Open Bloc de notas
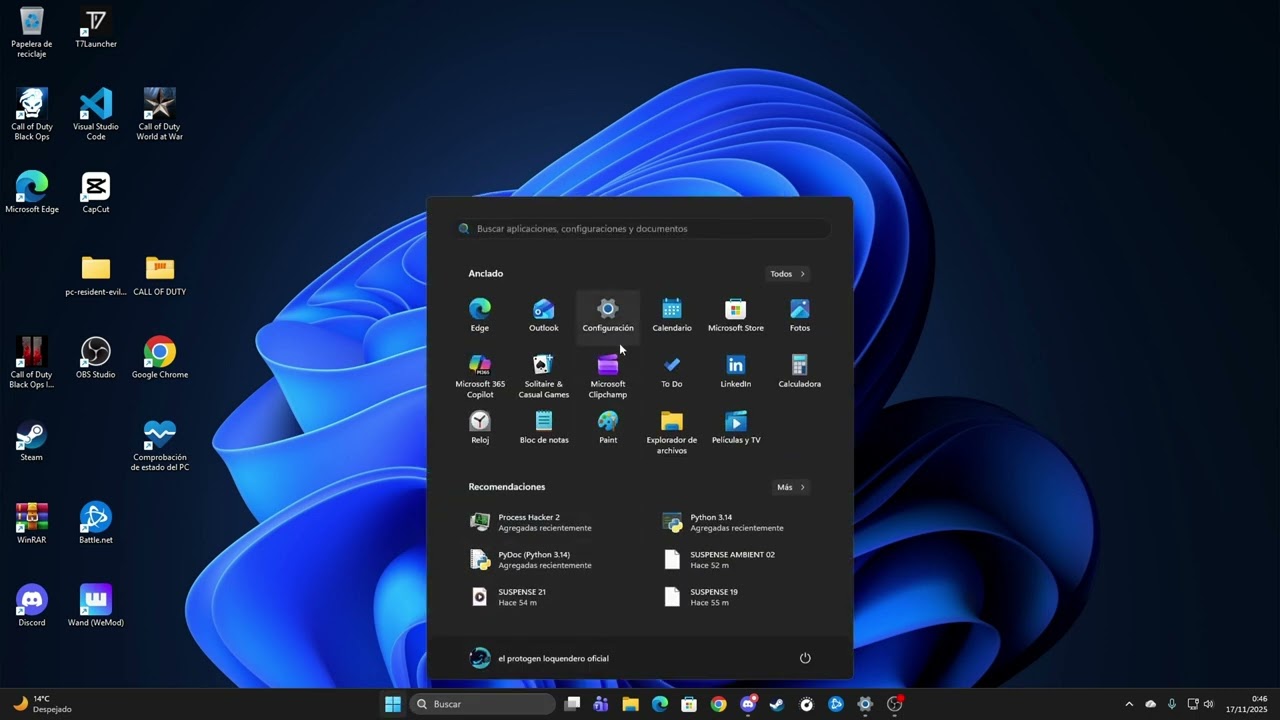The height and width of the screenshot is (720, 1280). [544, 427]
